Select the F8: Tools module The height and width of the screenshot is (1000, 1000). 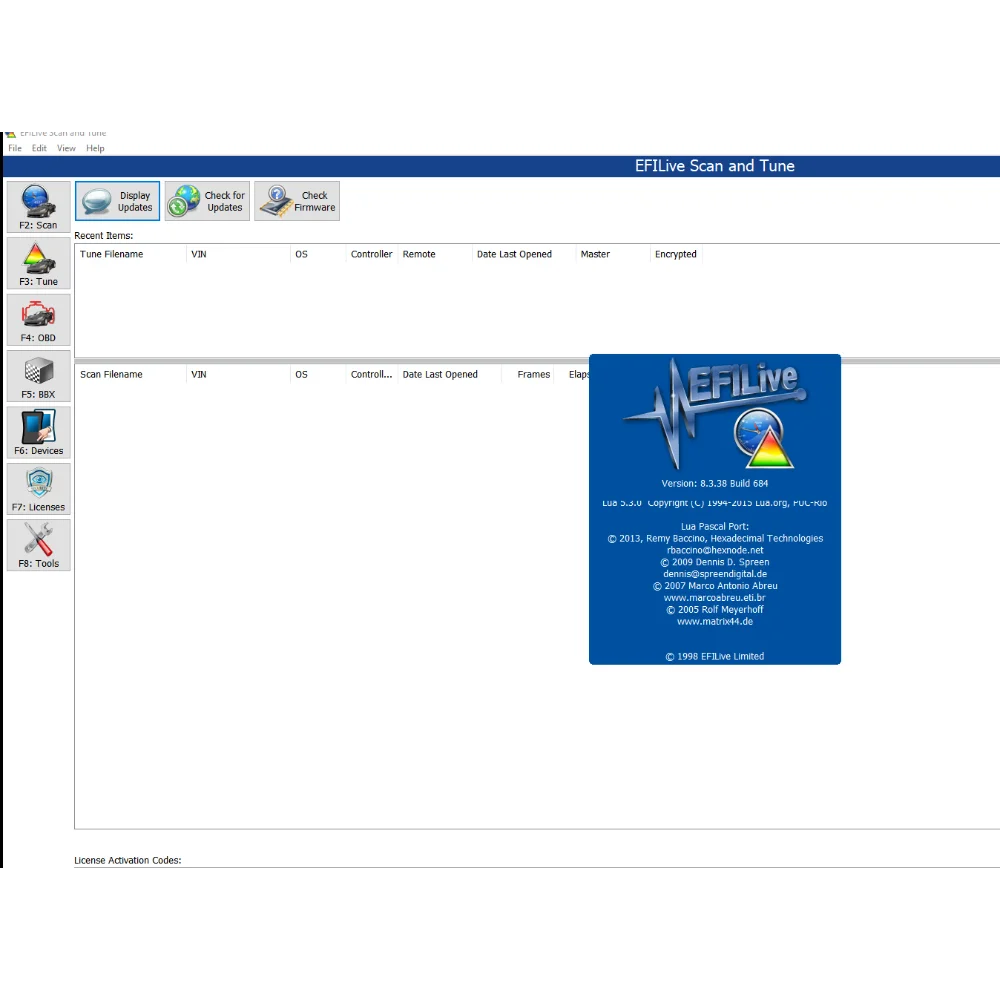(x=37, y=544)
